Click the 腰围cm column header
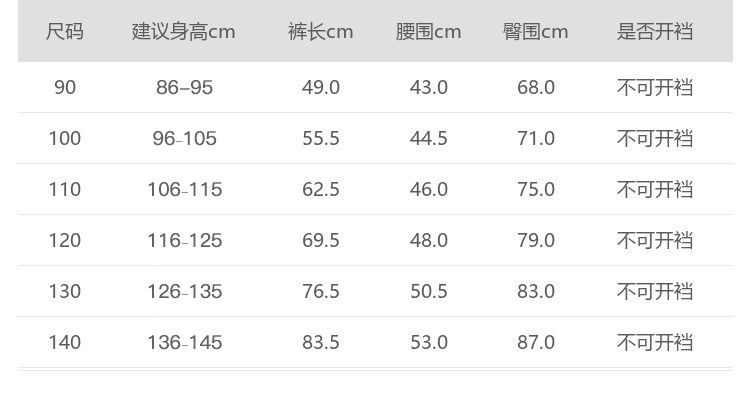Viewport: 750px width, 412px height. coord(429,32)
